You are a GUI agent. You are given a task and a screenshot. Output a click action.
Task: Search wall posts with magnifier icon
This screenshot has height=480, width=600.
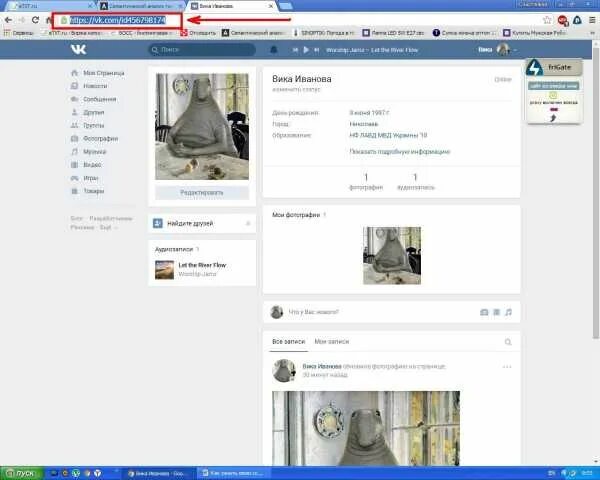click(508, 342)
